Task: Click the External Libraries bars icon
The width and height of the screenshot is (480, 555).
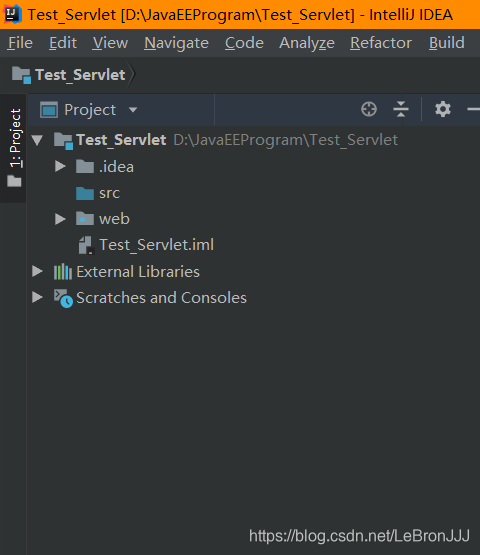Action: pyautogui.click(x=63, y=272)
